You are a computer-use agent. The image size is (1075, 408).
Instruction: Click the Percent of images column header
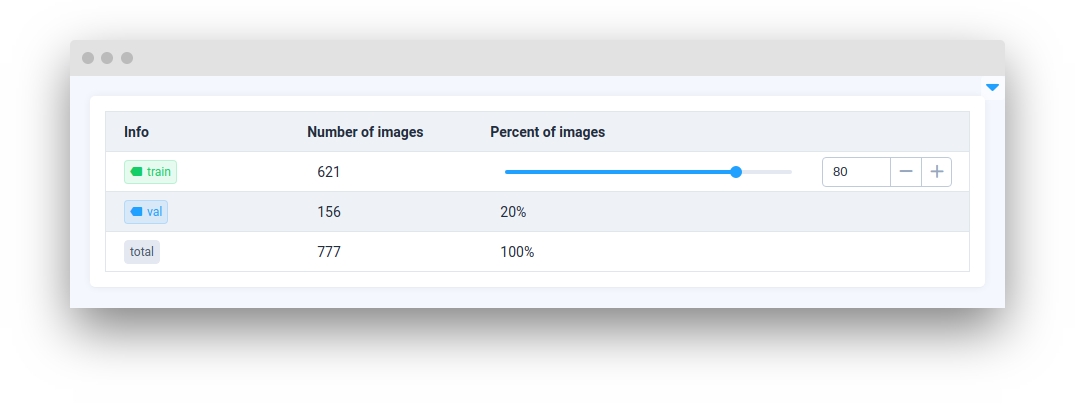pos(547,132)
